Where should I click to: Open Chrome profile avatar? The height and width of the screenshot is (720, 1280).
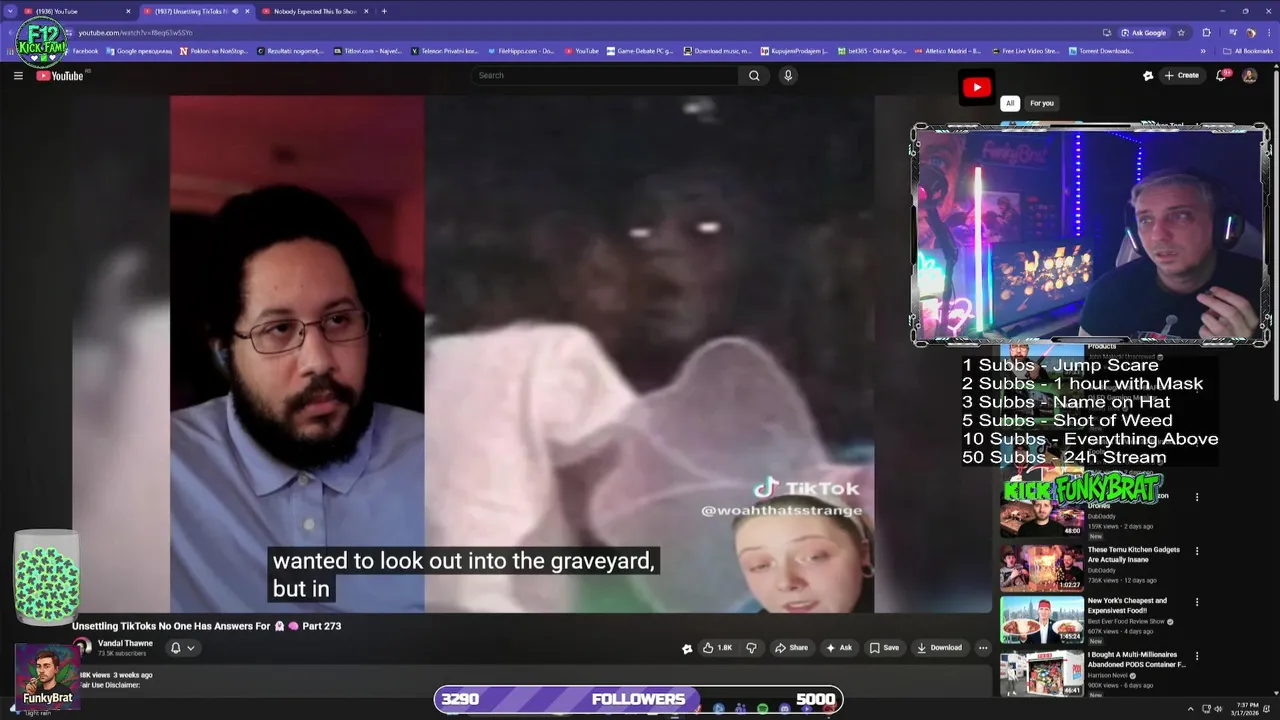(x=1250, y=32)
